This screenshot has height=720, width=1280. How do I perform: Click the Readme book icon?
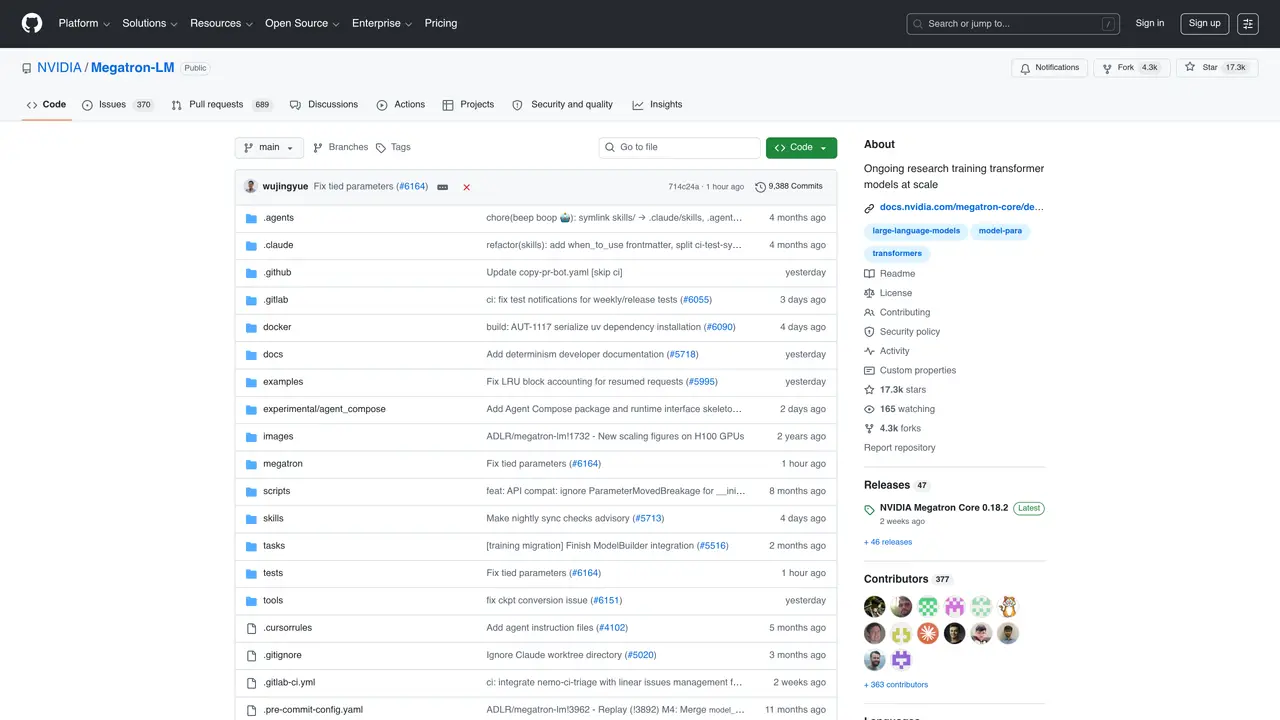(x=870, y=274)
